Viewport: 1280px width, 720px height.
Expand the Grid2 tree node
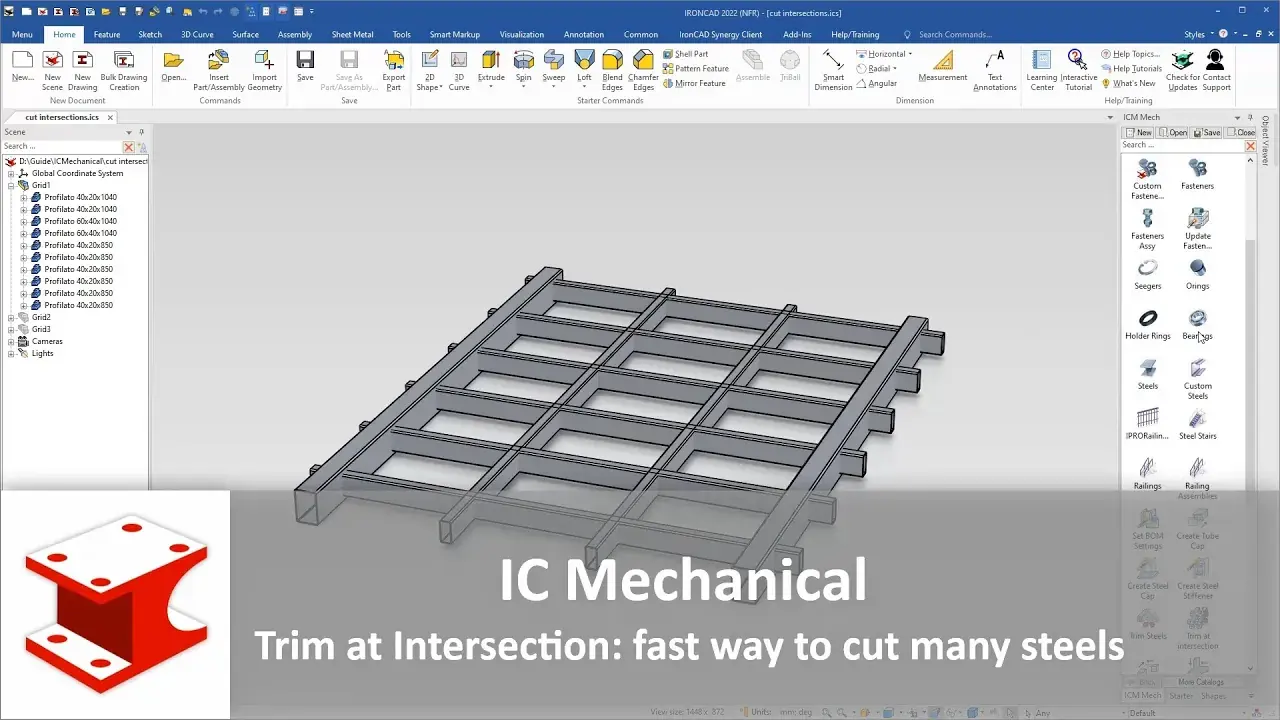[11, 318]
